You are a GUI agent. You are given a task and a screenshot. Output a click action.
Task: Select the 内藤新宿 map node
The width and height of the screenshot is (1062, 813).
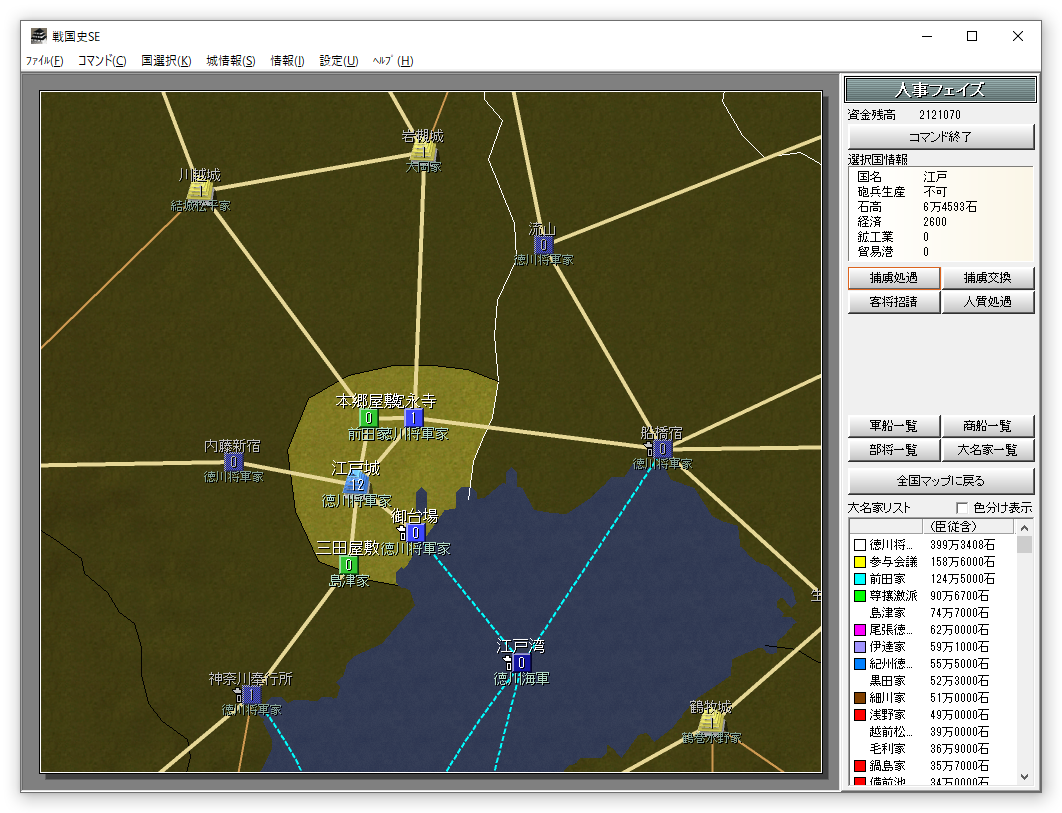click(233, 461)
